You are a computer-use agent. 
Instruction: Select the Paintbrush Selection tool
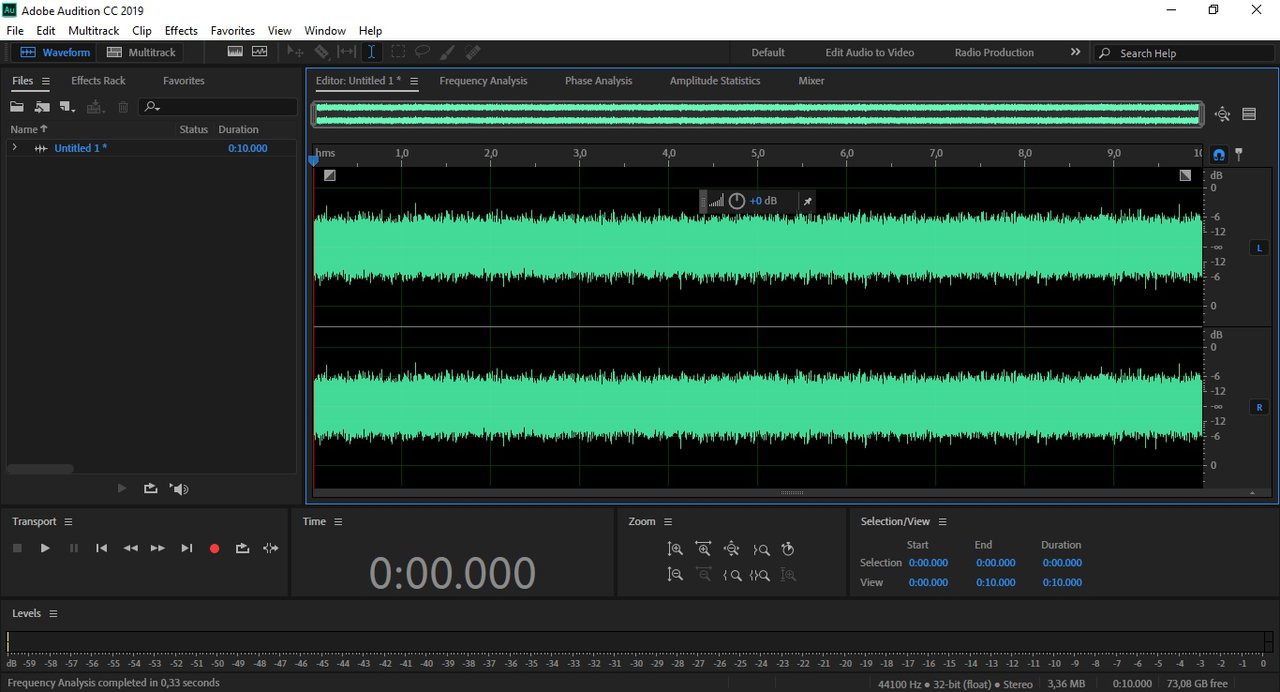pyautogui.click(x=447, y=52)
